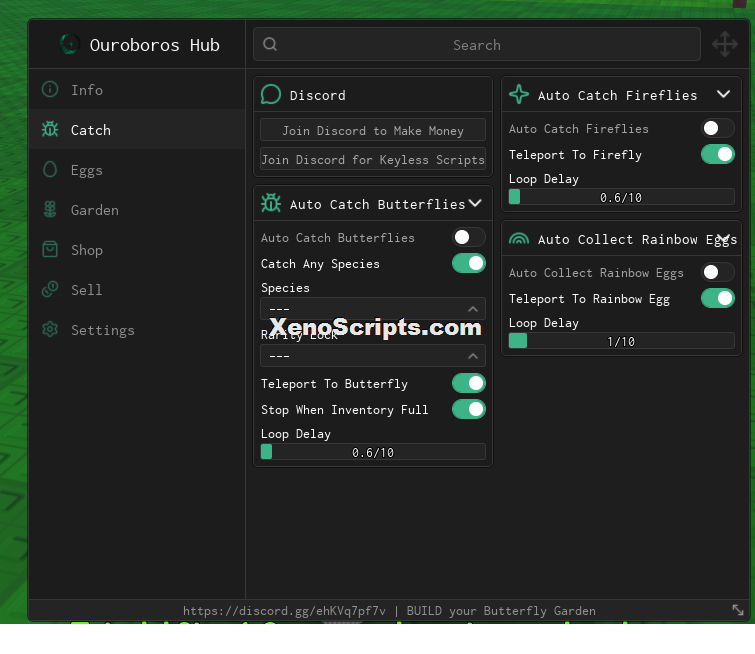
Task: Click the Ouroboros Hub title text
Action: tap(155, 45)
